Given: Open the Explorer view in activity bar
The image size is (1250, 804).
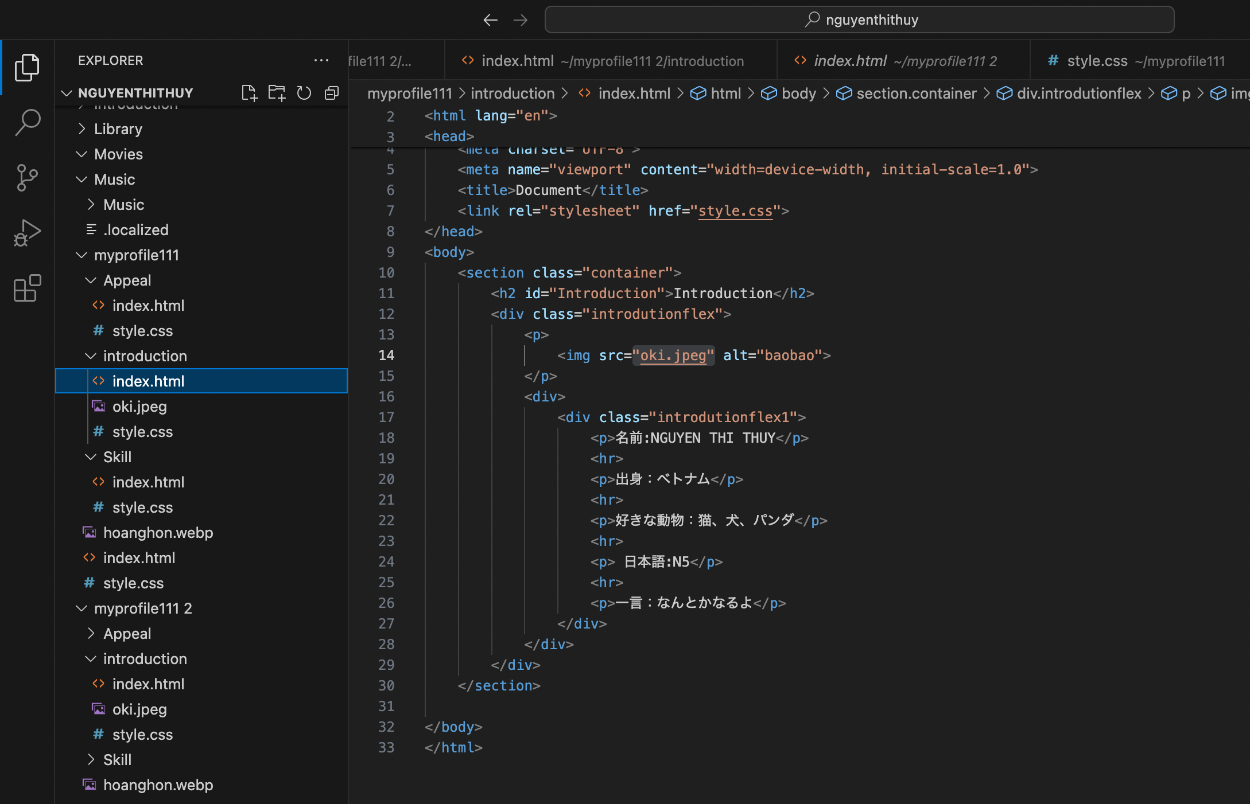Looking at the screenshot, I should (27, 68).
